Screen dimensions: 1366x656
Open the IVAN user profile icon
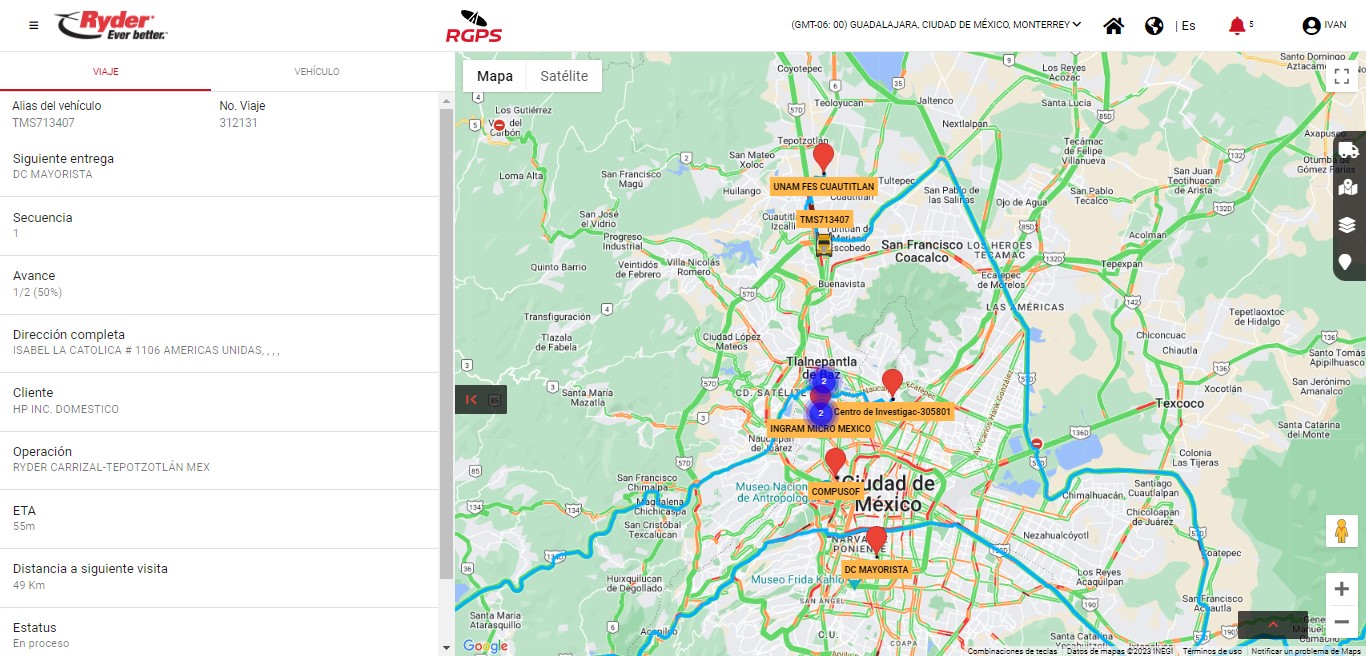pos(1311,26)
